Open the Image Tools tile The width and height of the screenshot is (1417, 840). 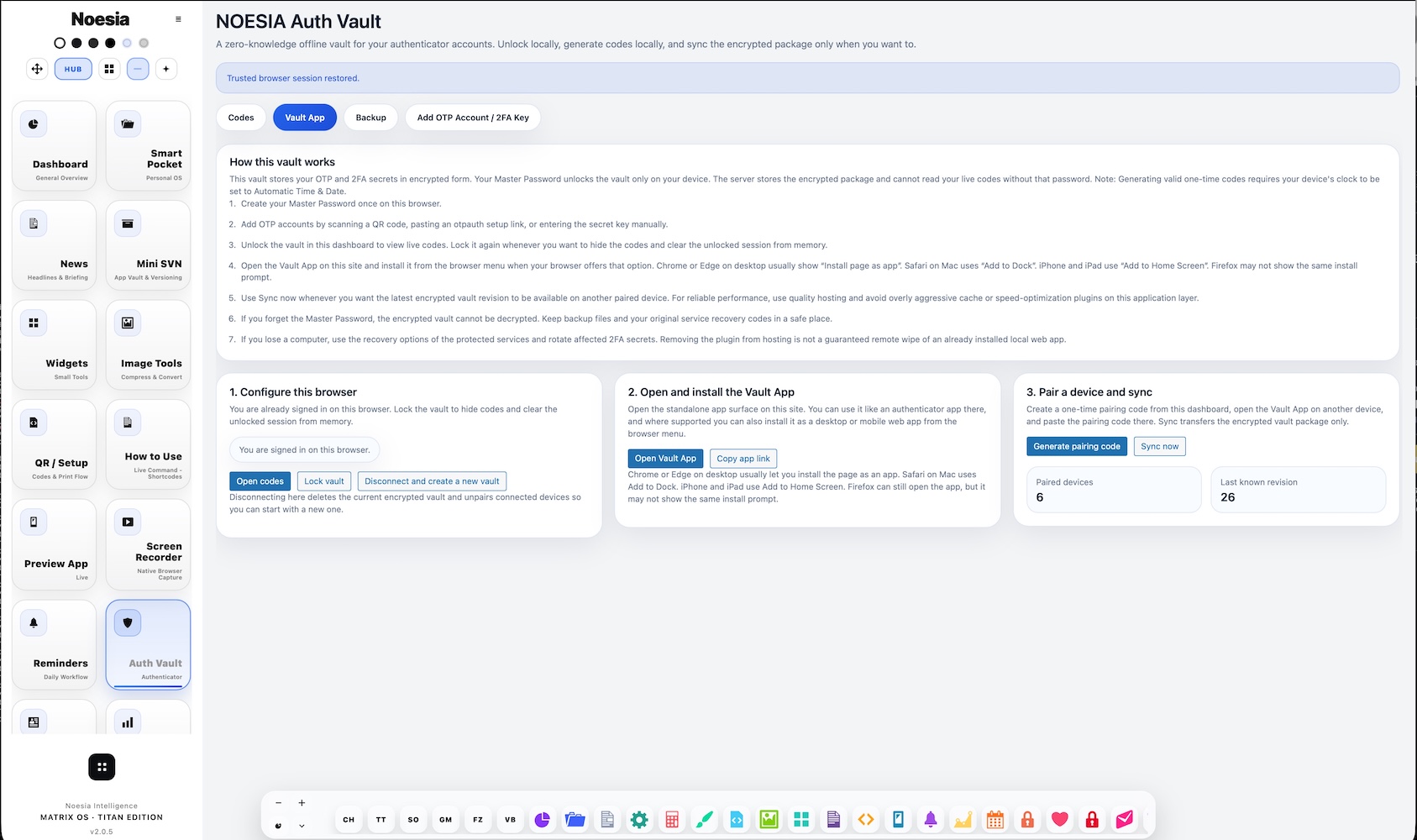coord(148,345)
